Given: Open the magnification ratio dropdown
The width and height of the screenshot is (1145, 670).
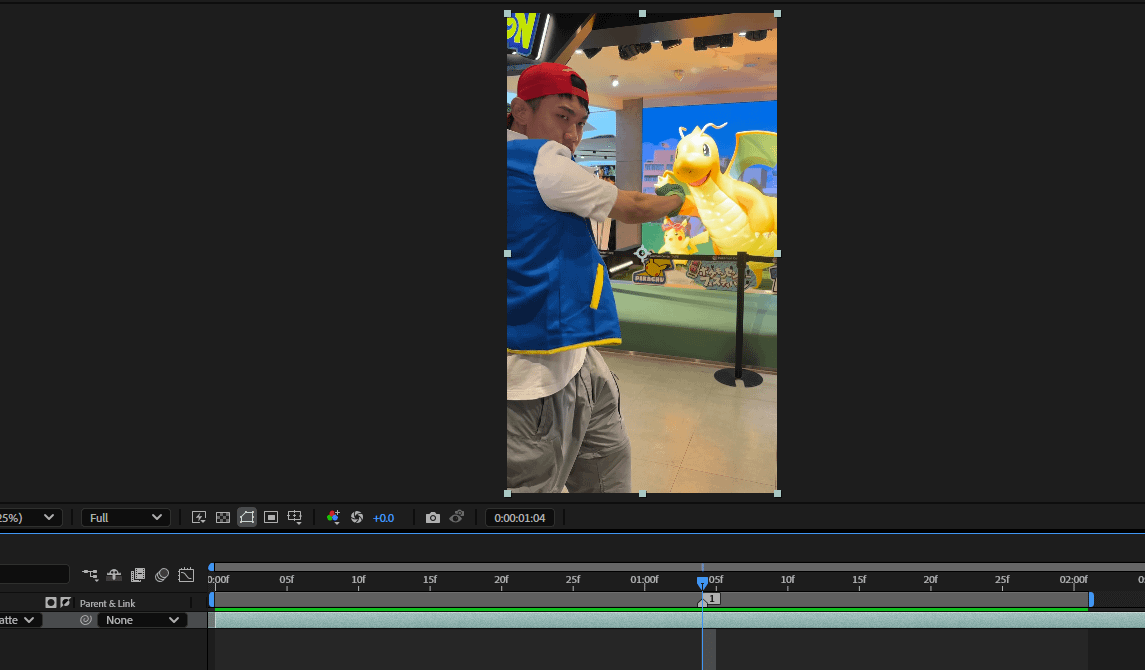Looking at the screenshot, I should pos(30,518).
